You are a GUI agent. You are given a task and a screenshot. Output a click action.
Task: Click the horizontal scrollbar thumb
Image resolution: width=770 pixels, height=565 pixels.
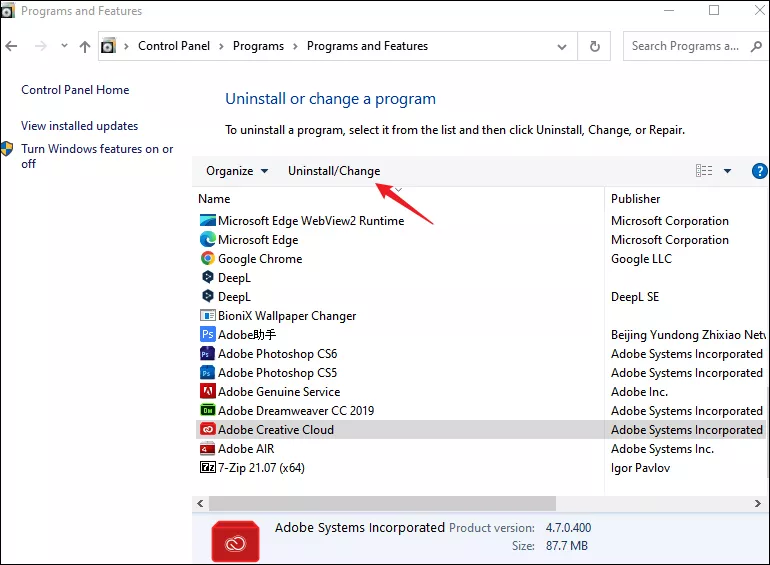coord(383,503)
